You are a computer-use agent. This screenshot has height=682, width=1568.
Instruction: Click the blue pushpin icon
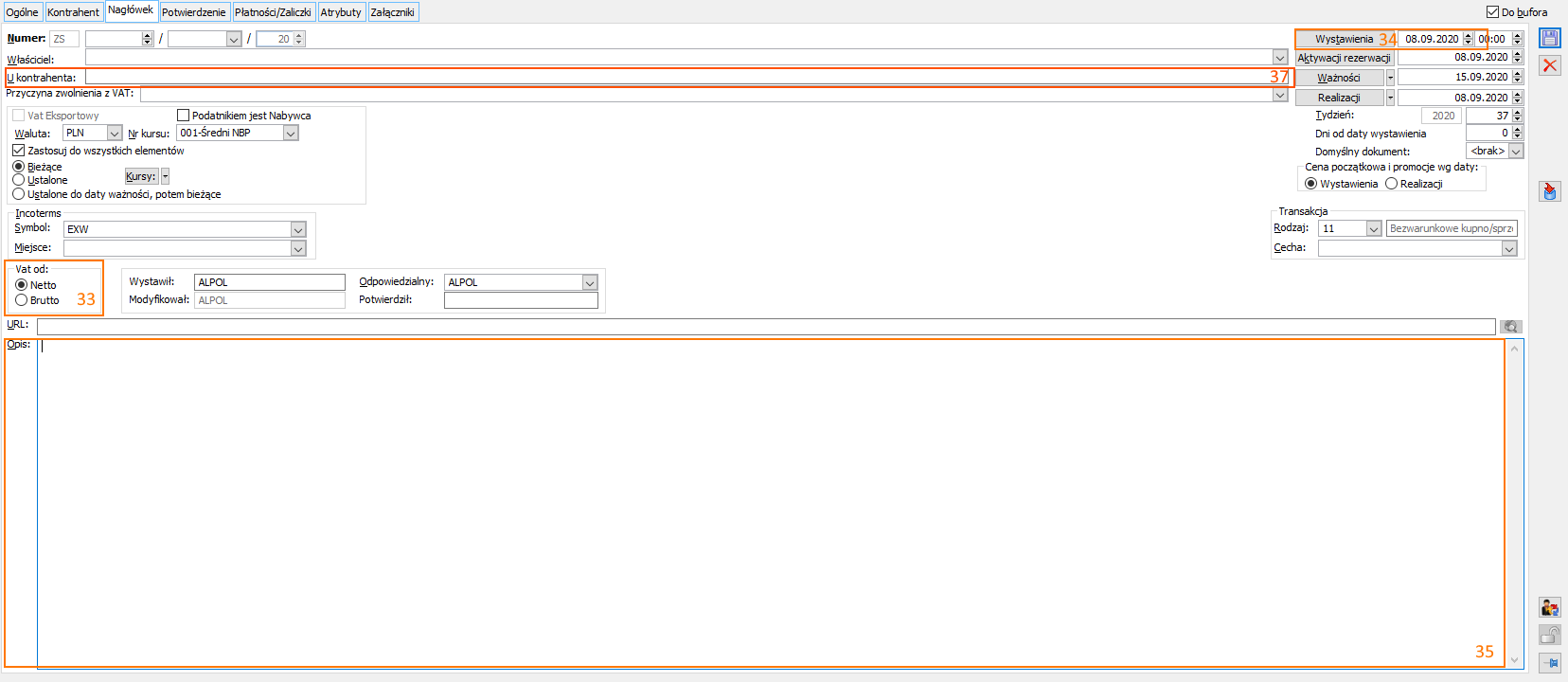(1549, 663)
